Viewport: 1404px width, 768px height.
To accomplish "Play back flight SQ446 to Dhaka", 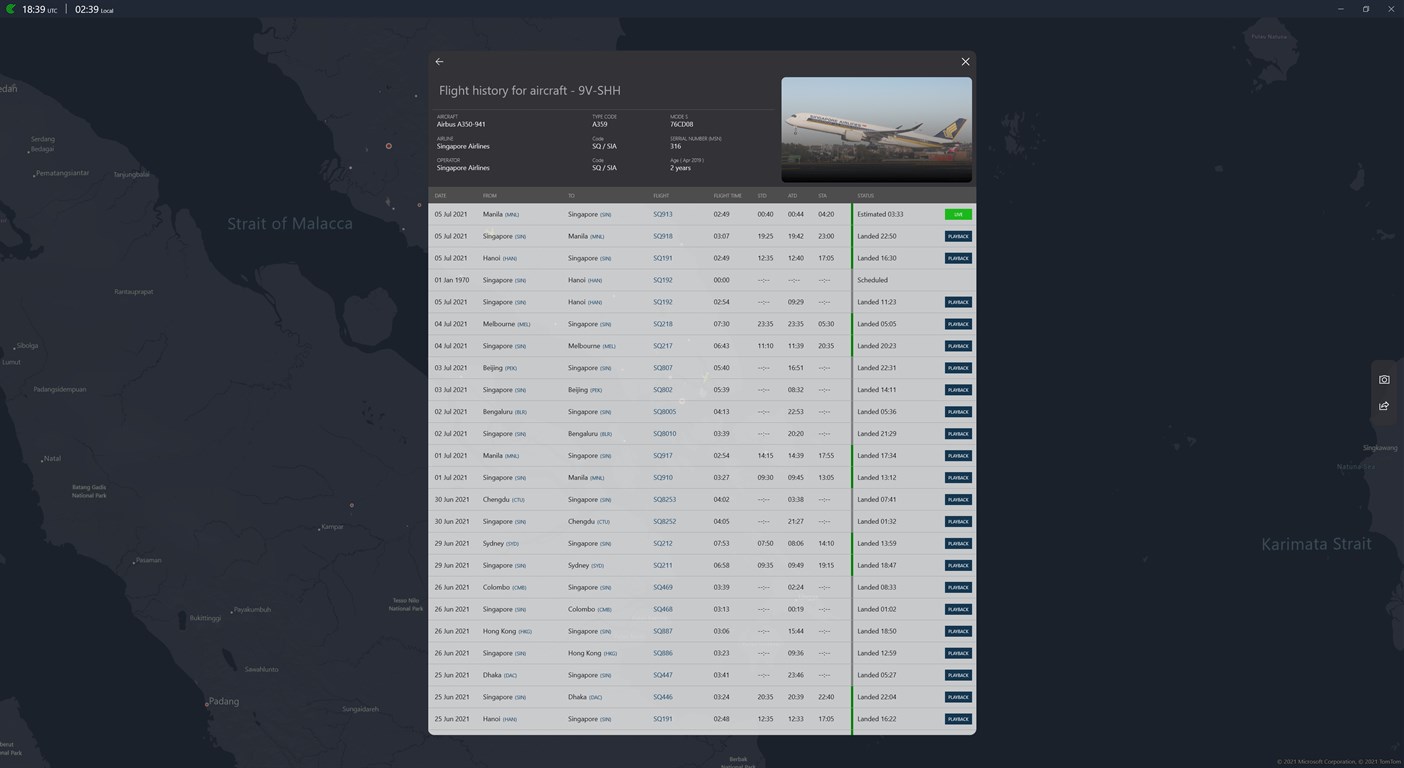I will [x=958, y=698].
